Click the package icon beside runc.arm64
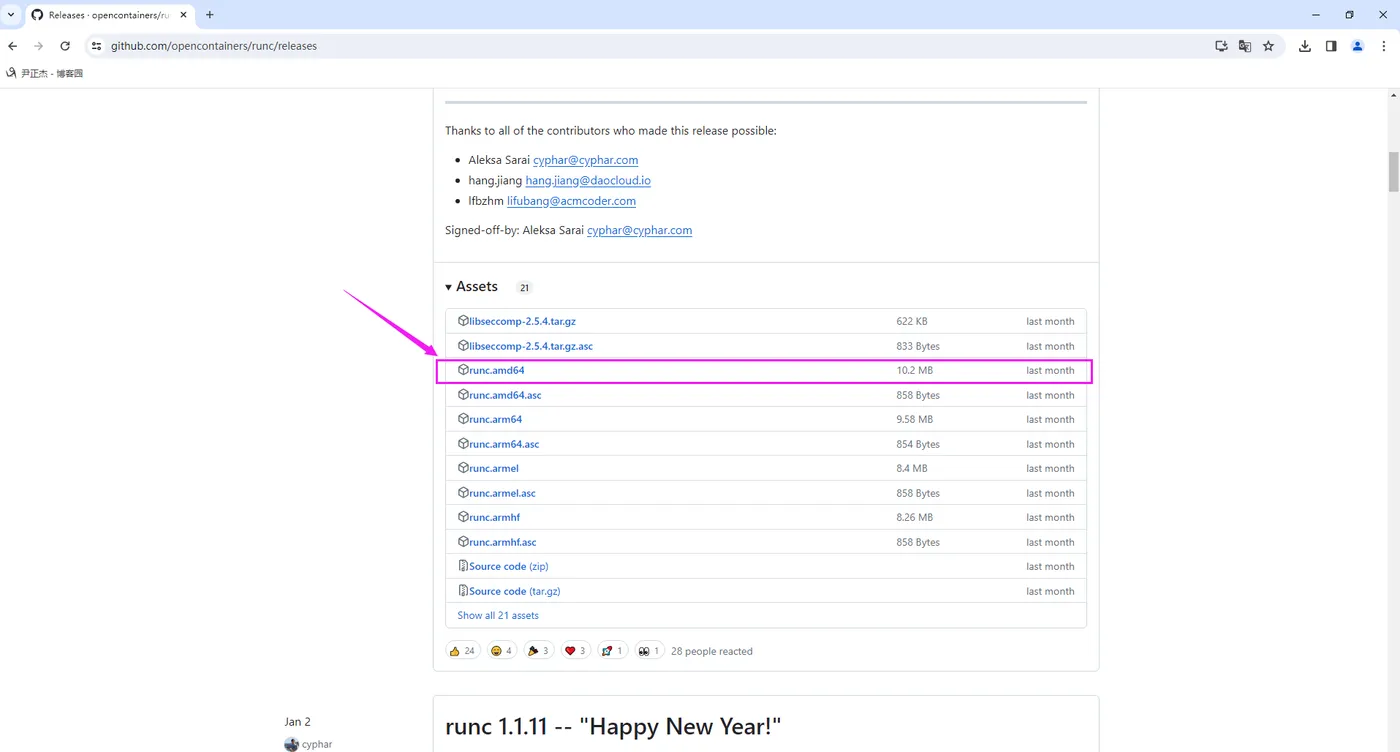1400x752 pixels. coord(463,419)
